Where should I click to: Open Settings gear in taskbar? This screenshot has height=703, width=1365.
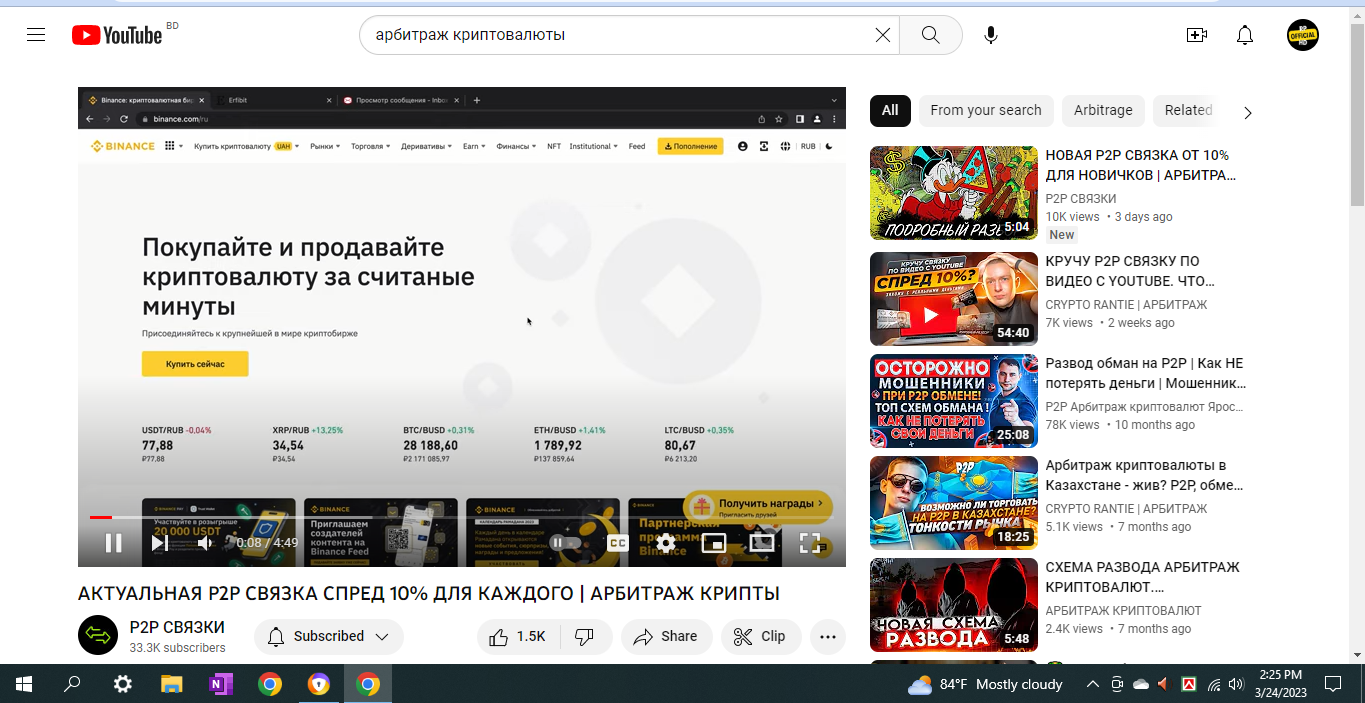tap(122, 684)
